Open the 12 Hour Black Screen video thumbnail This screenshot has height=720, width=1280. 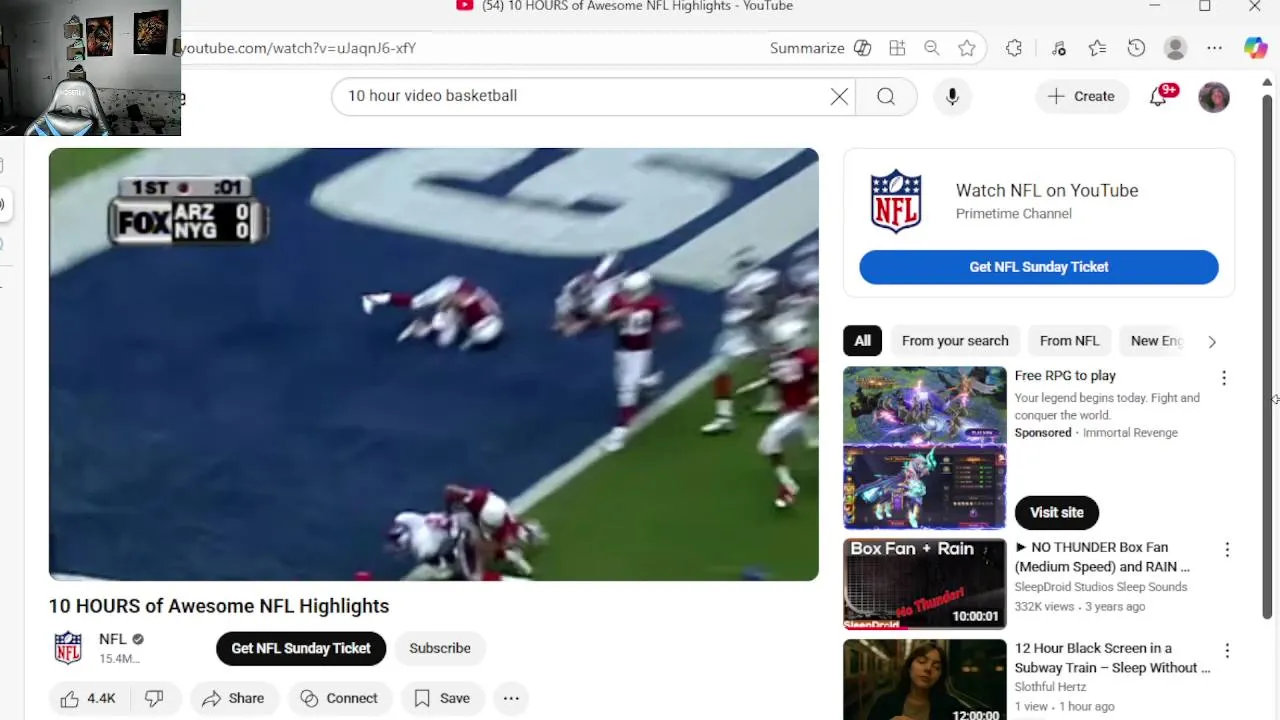pyautogui.click(x=924, y=680)
